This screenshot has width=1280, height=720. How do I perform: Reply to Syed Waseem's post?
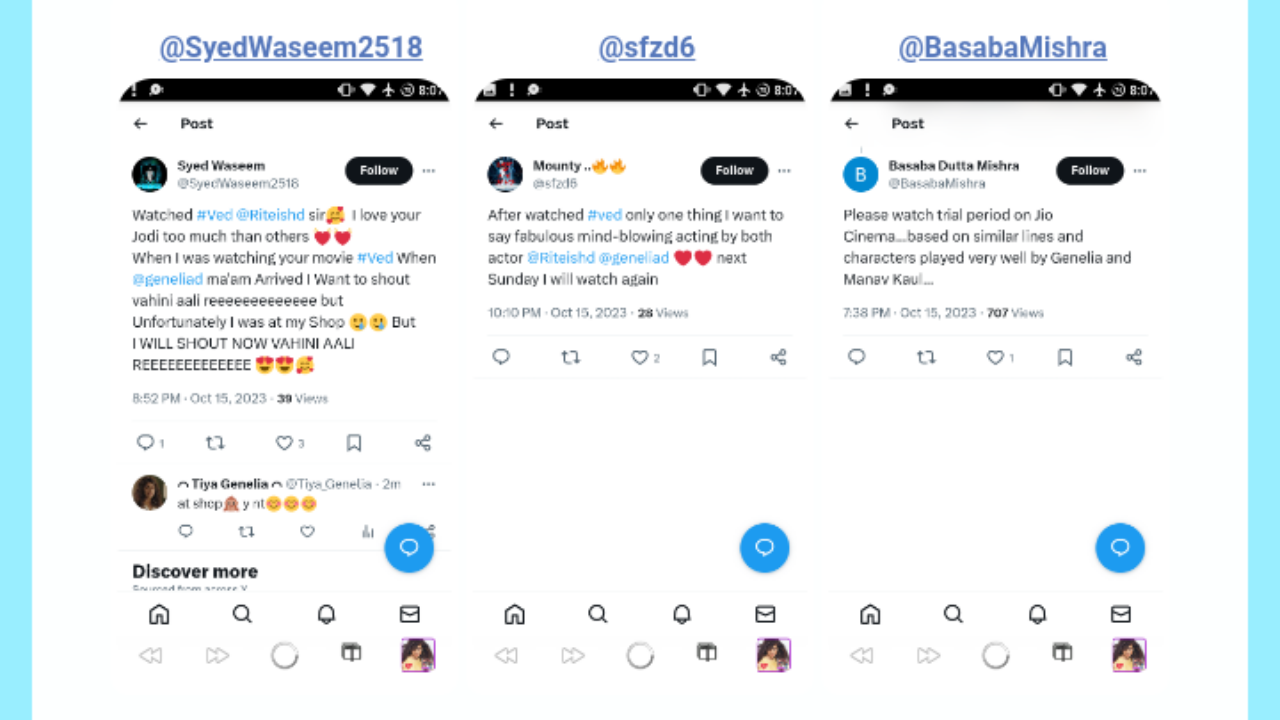(x=145, y=442)
